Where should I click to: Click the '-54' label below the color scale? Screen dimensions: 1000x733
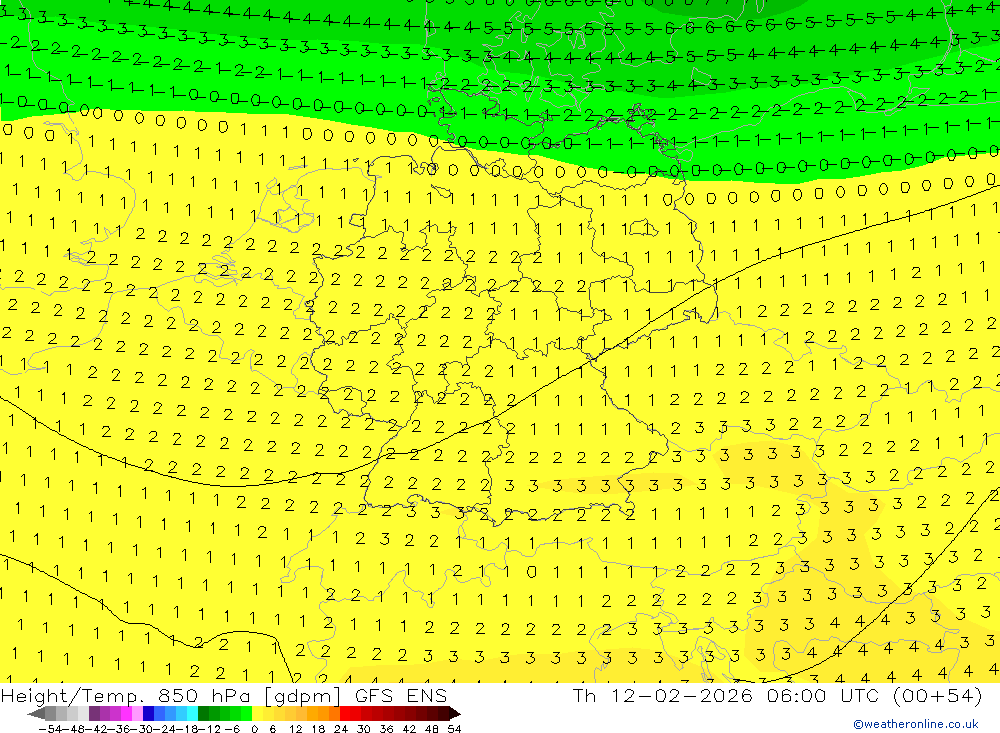tap(50, 729)
